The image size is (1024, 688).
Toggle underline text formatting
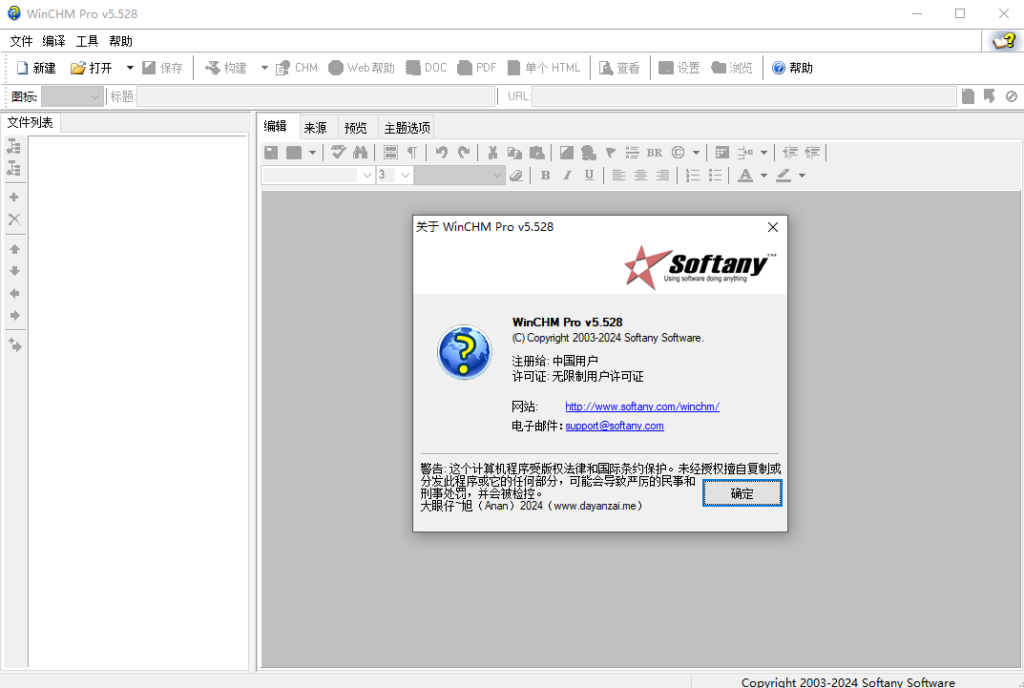(x=589, y=175)
